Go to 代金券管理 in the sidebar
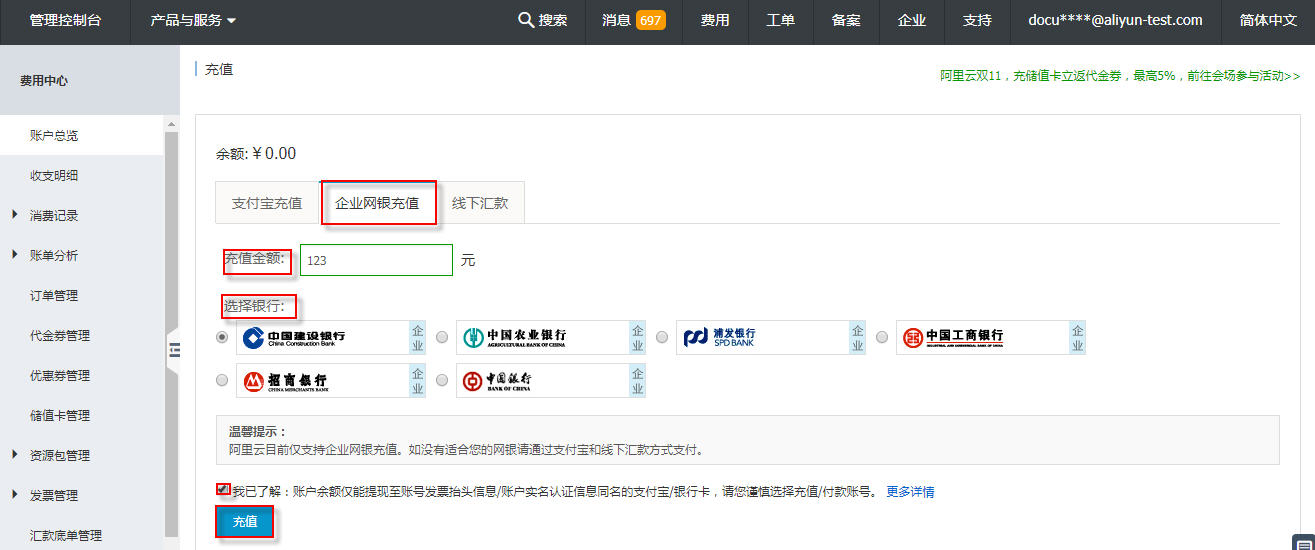Image resolution: width=1315 pixels, height=550 pixels. coord(60,335)
